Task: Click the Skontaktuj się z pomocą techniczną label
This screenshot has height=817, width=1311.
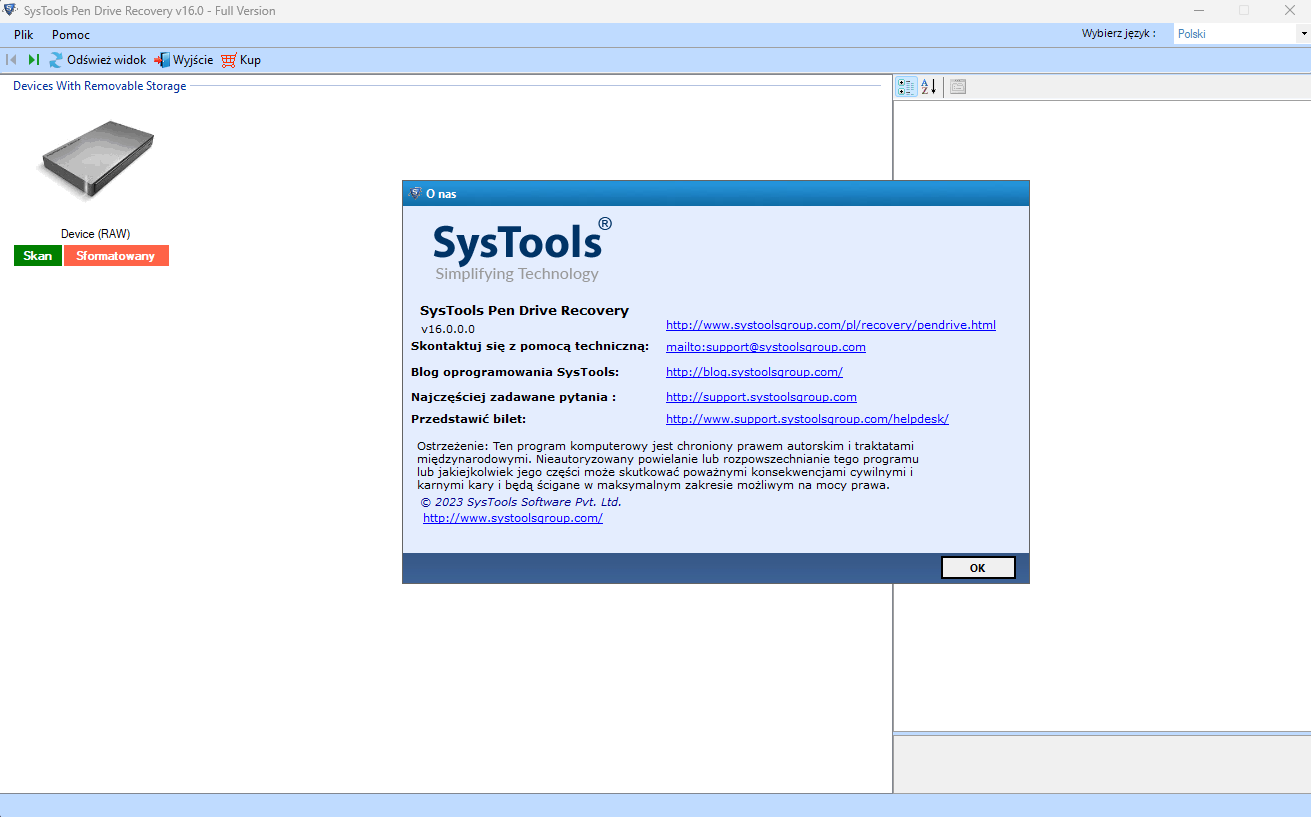Action: point(530,347)
